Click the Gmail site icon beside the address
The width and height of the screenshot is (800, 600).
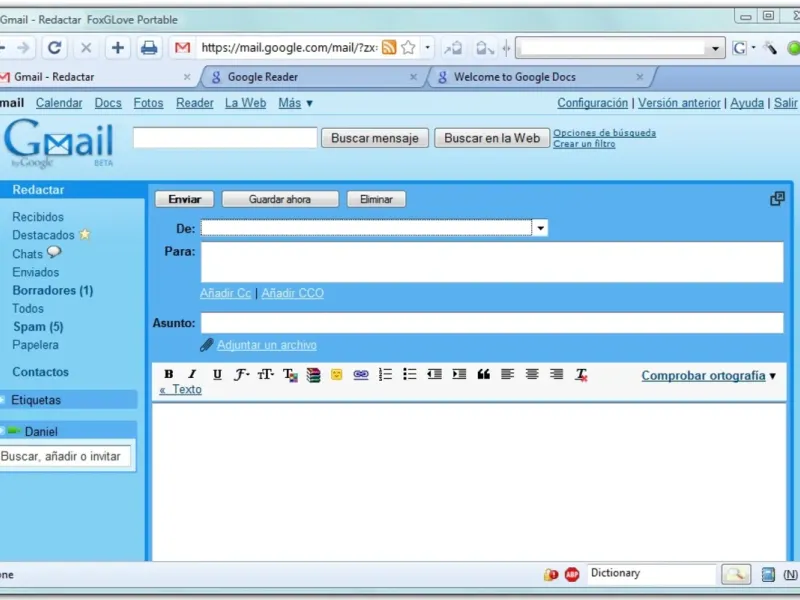coord(182,48)
